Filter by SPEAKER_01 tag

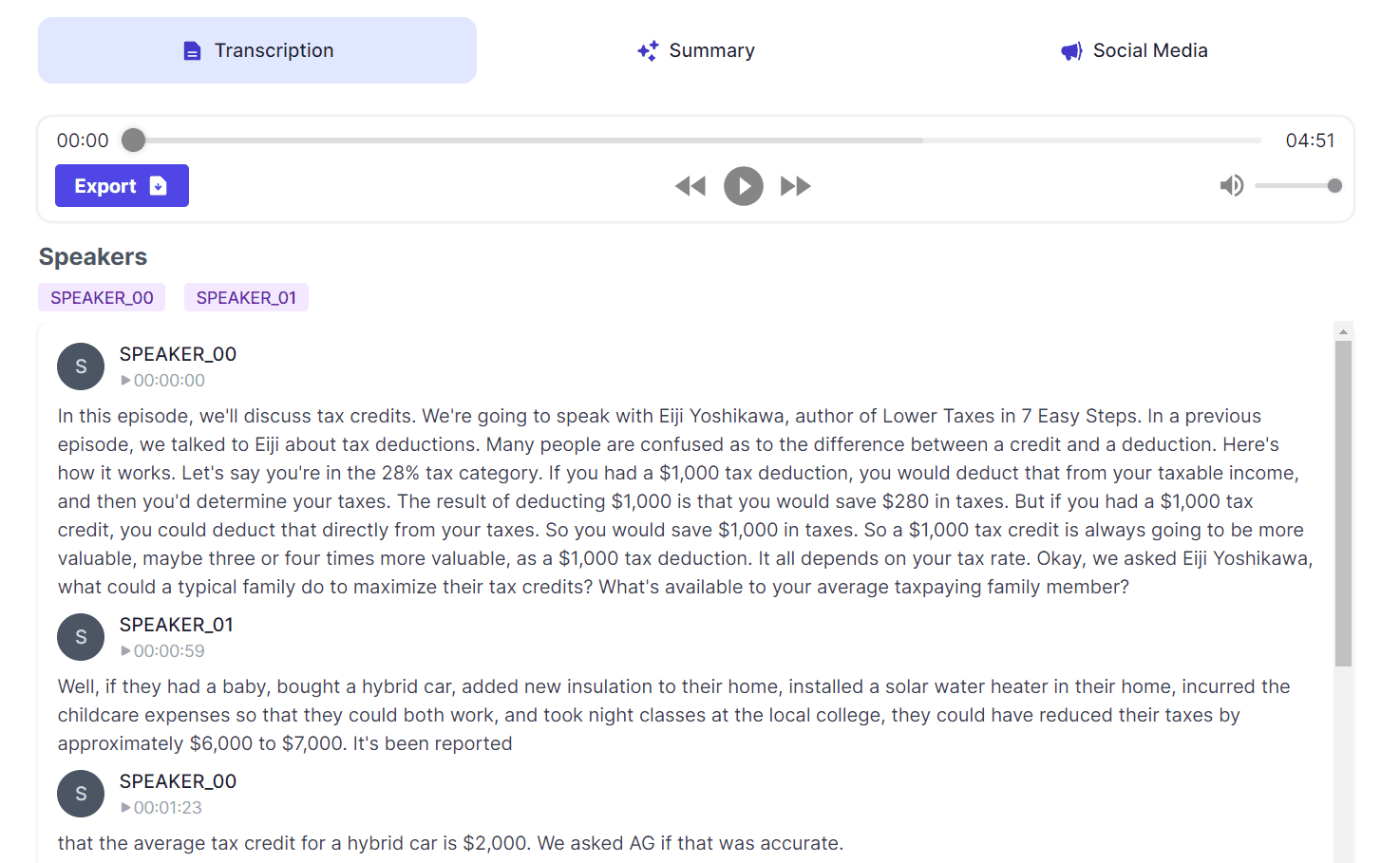click(246, 298)
